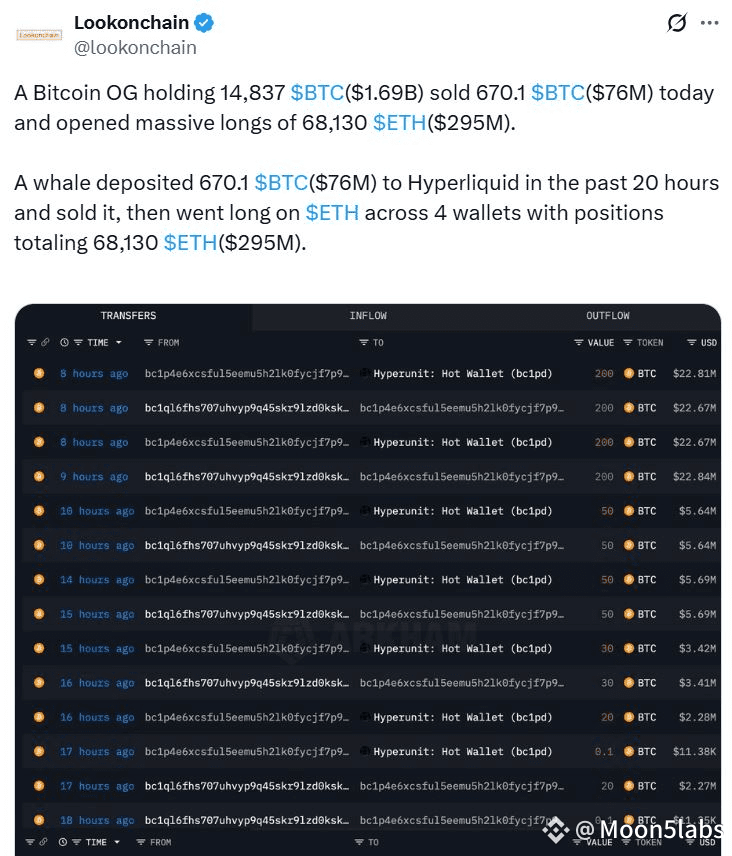
Task: Open the @lookonchain handle link
Action: coord(135,48)
